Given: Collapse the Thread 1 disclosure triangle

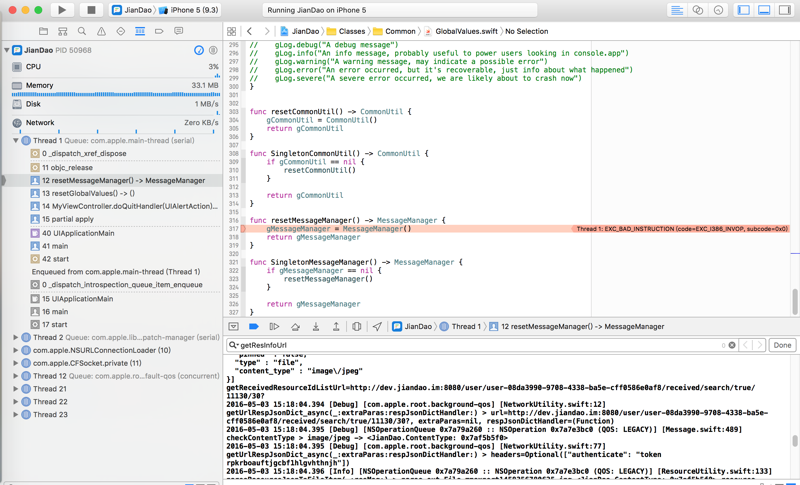Looking at the screenshot, I should click(16, 141).
